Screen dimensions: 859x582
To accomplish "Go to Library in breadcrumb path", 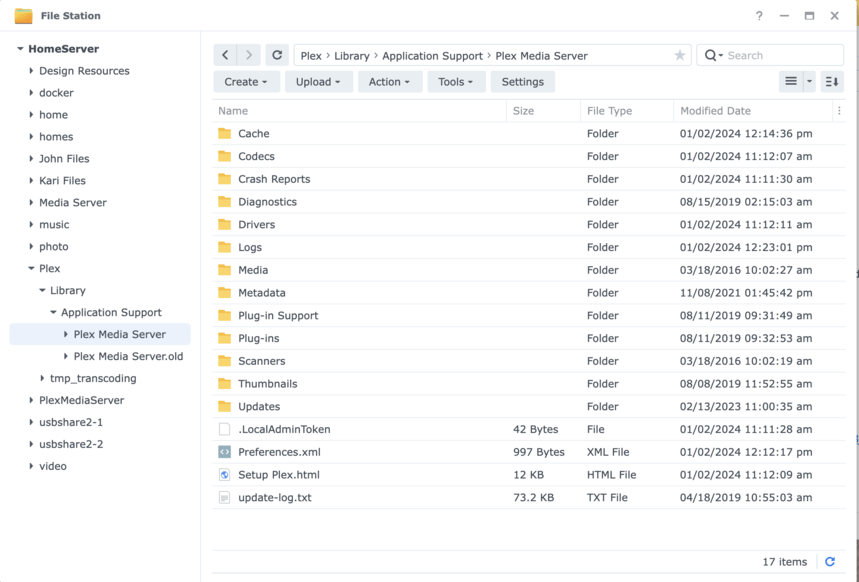I will tap(352, 56).
